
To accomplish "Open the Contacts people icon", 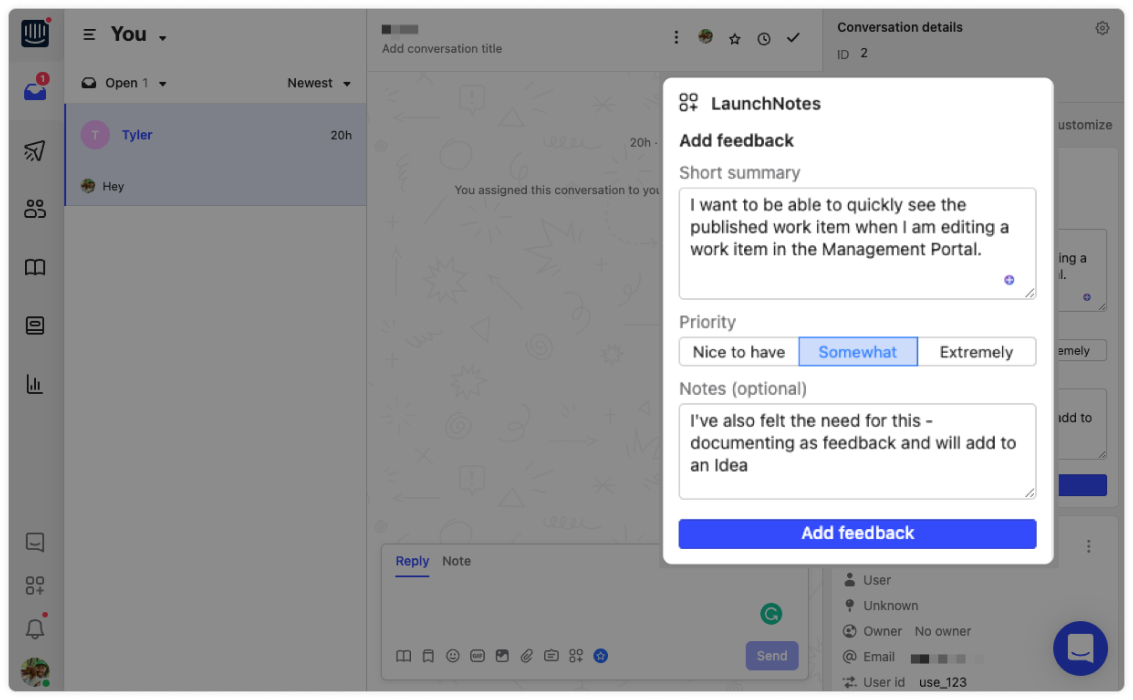I will 35,209.
